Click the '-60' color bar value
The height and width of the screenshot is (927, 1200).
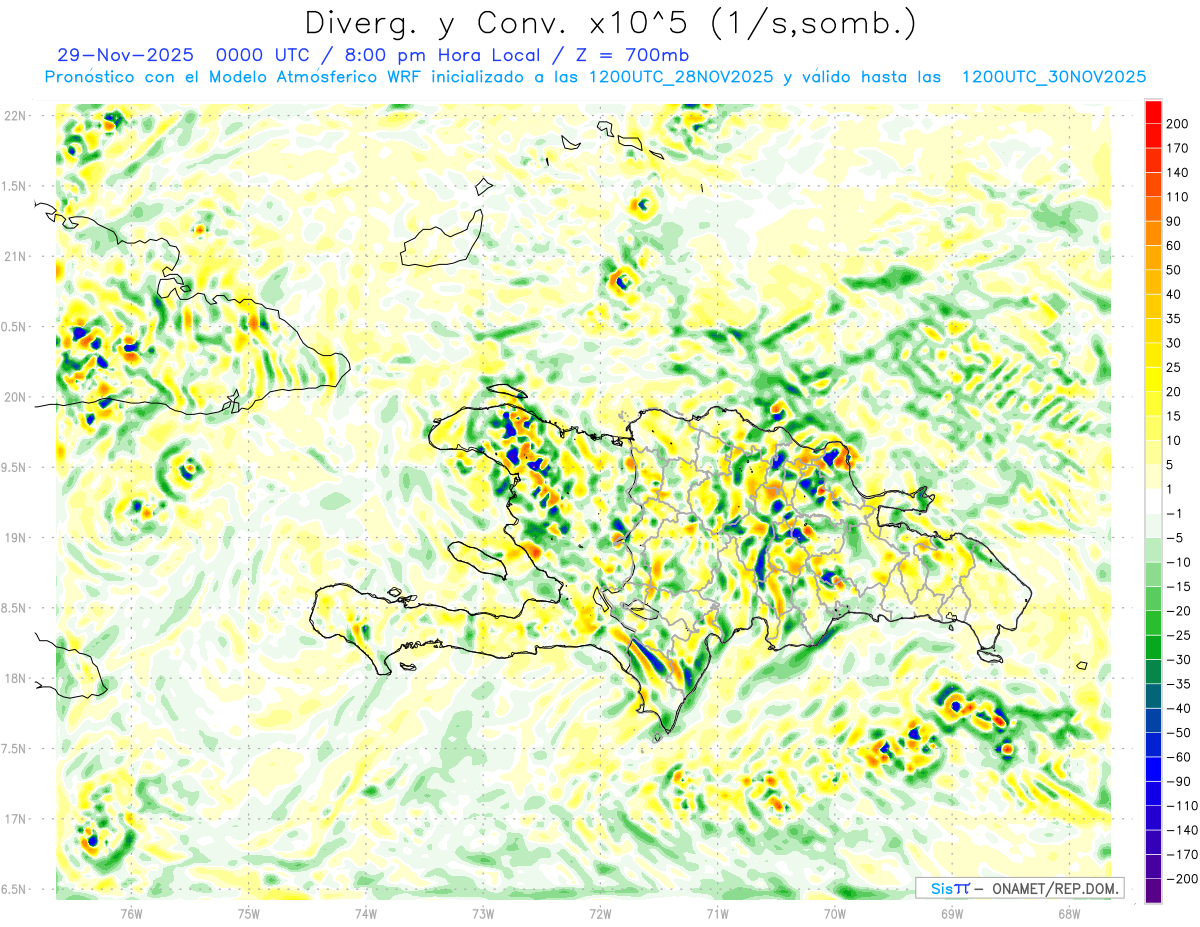(1180, 757)
